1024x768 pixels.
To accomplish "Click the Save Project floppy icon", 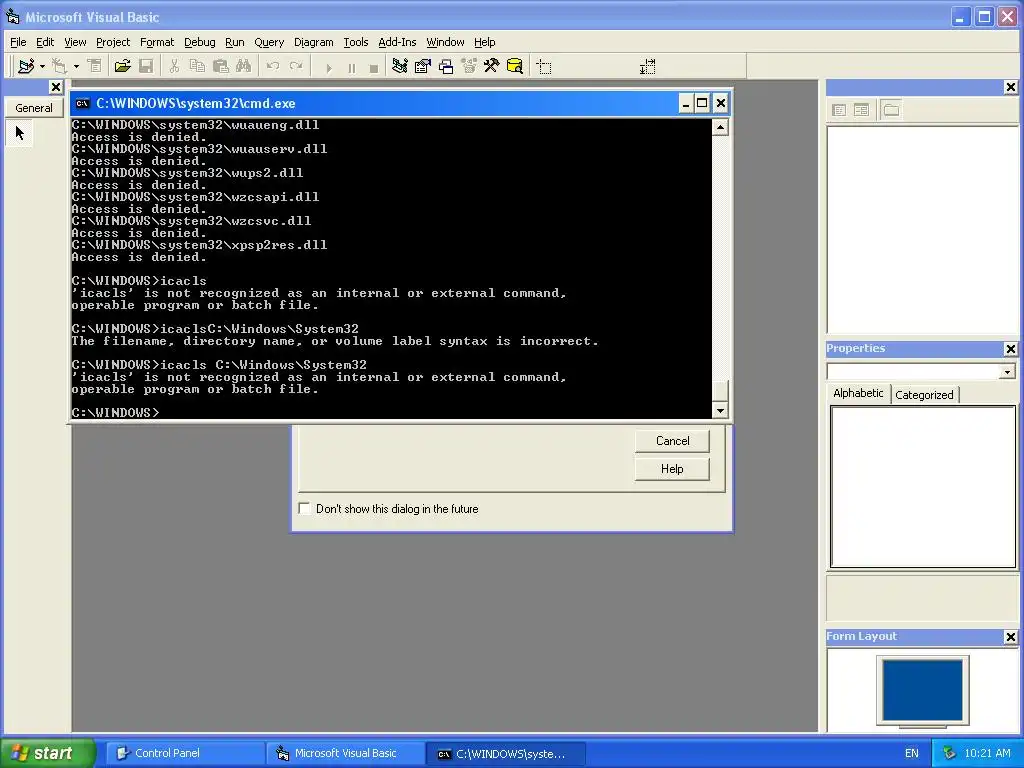I will [146, 66].
